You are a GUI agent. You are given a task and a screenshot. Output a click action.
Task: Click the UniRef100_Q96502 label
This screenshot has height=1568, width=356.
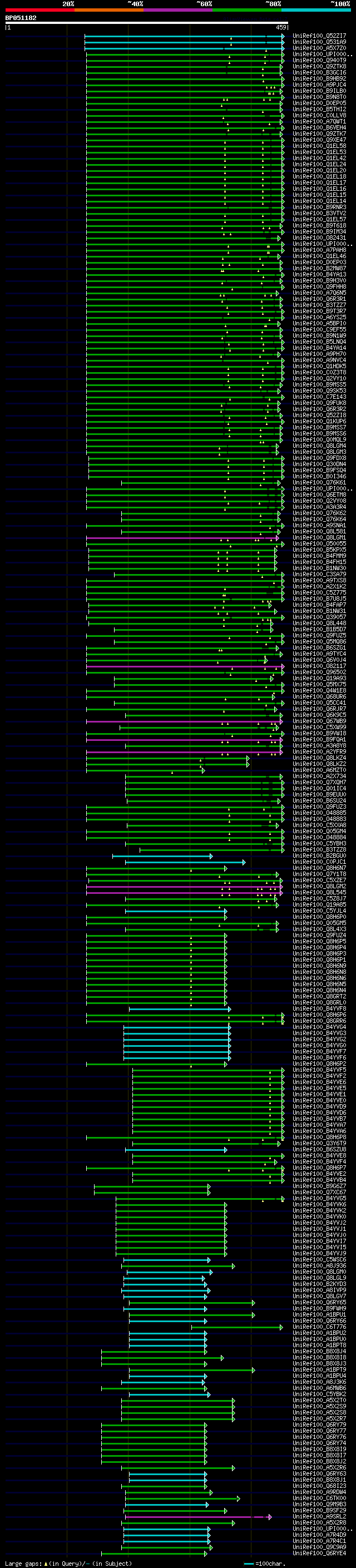coord(319,672)
